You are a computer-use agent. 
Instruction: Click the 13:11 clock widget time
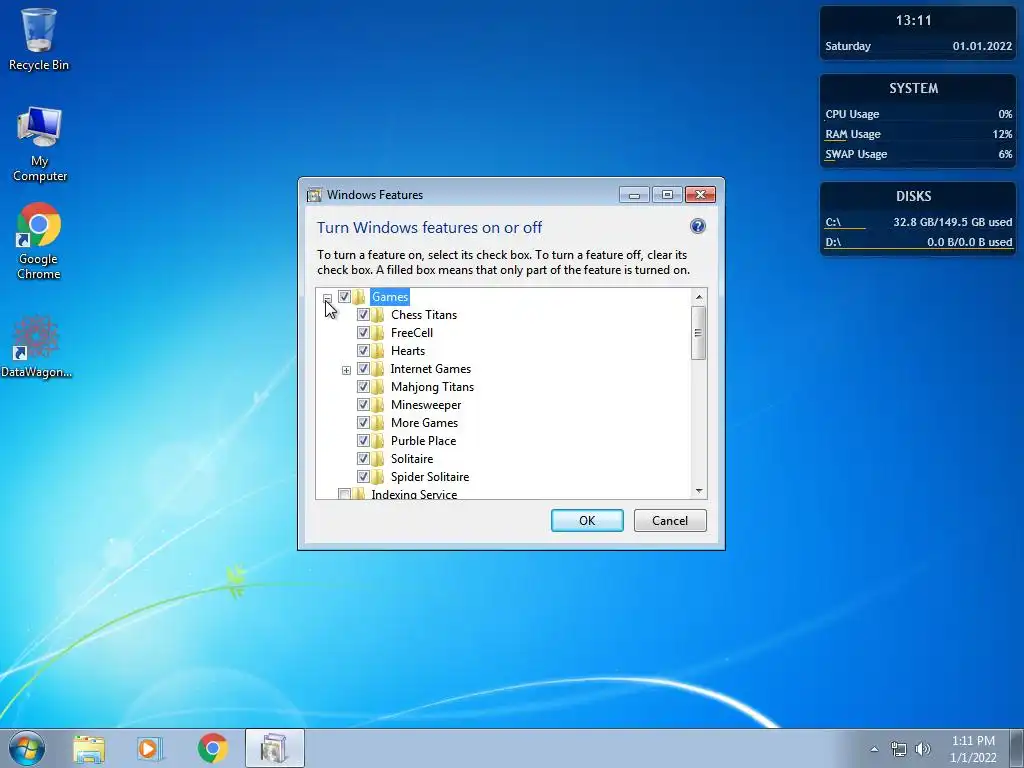tap(913, 20)
